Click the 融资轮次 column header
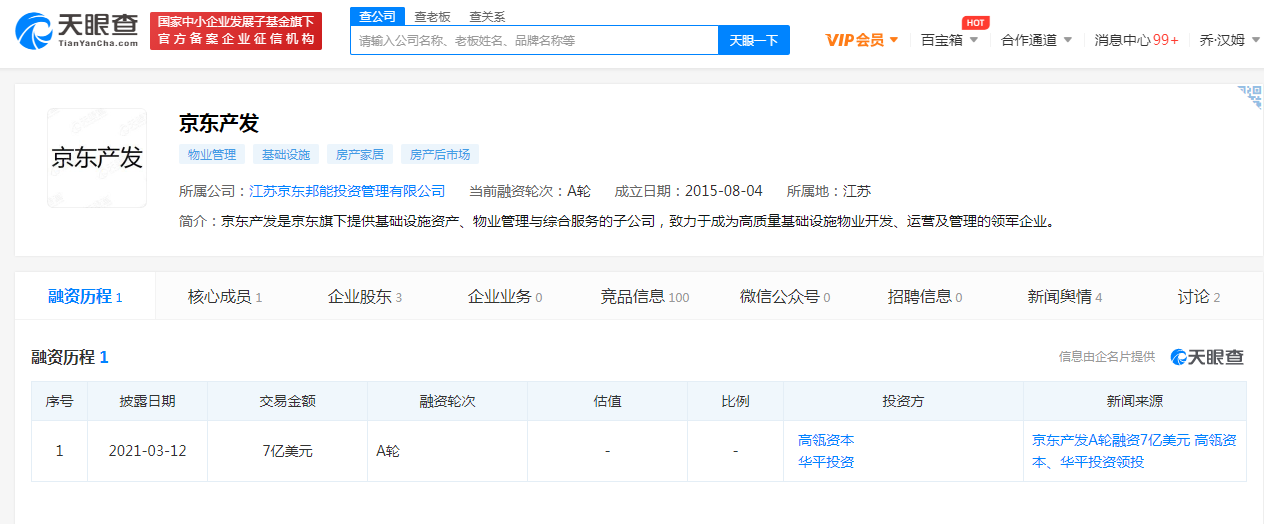The image size is (1264, 524). pyautogui.click(x=448, y=401)
